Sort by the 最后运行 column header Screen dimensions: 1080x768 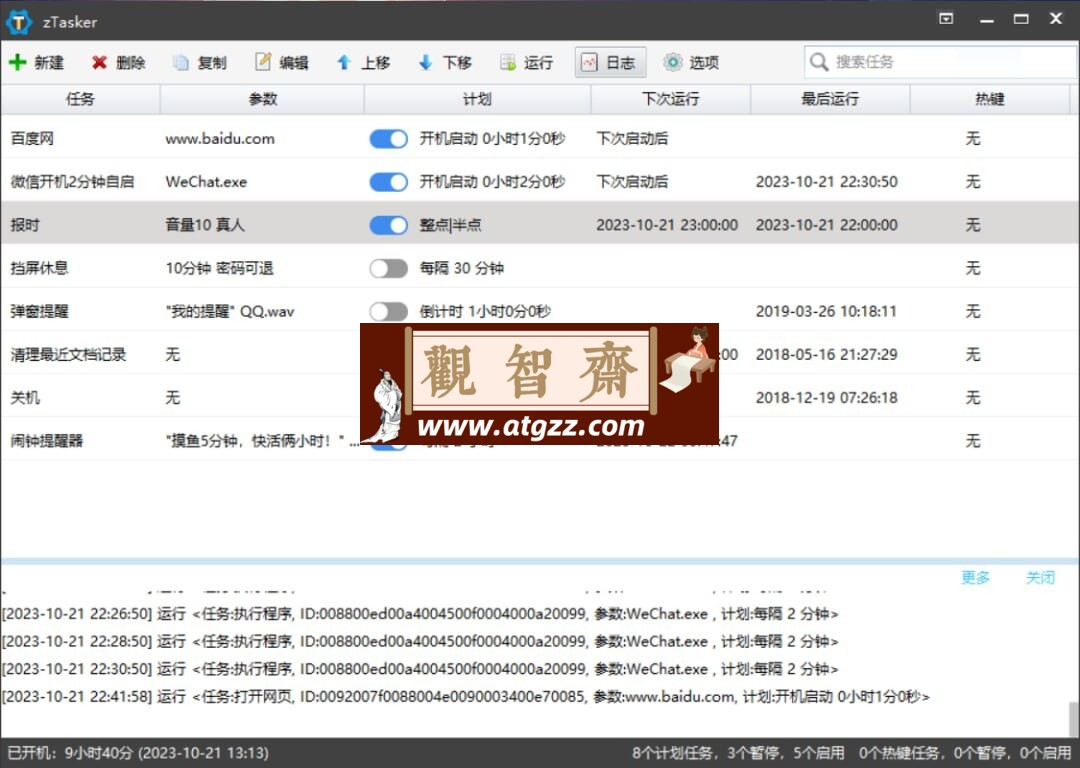(830, 99)
